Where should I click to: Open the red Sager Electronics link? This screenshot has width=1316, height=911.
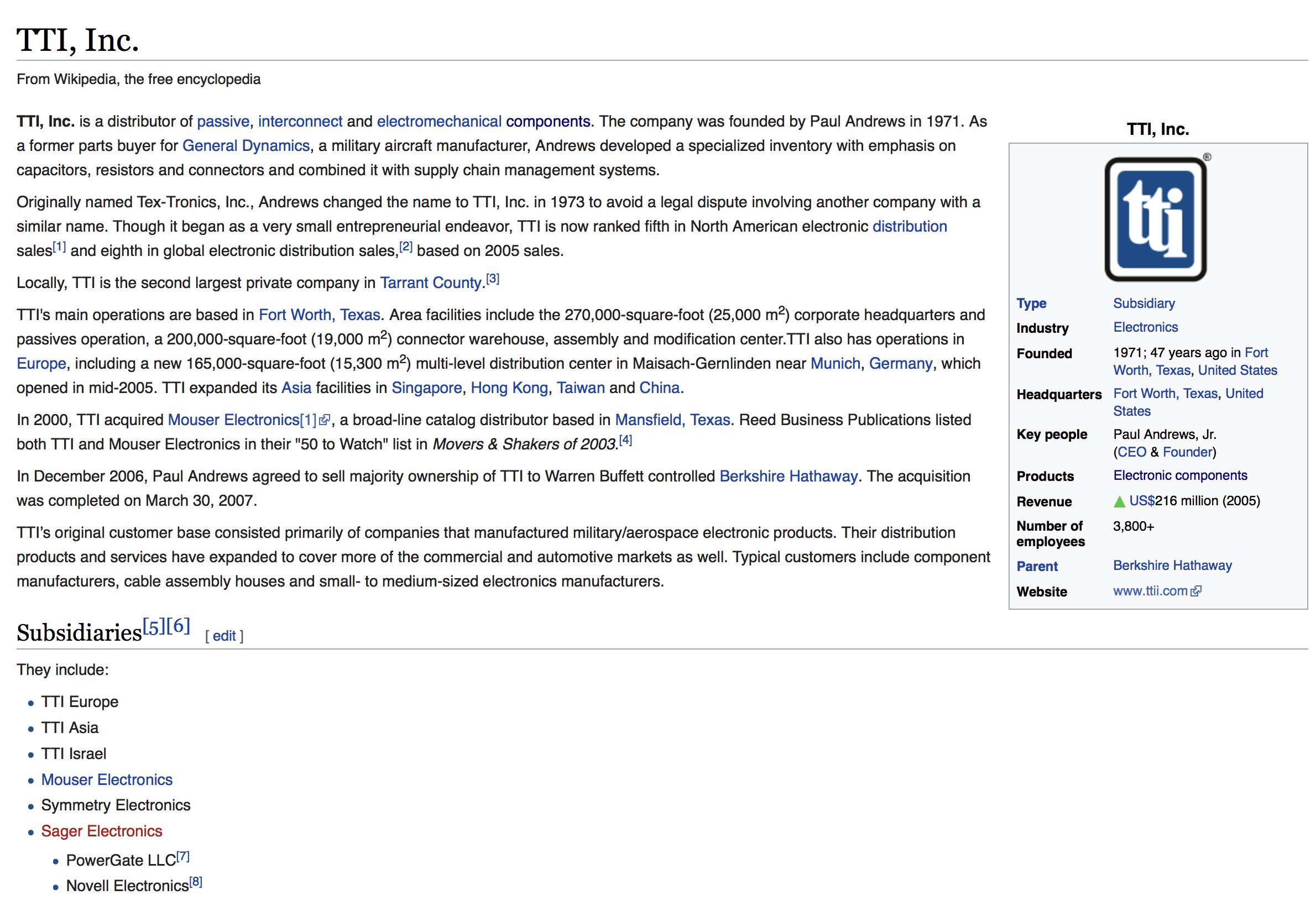(x=102, y=831)
